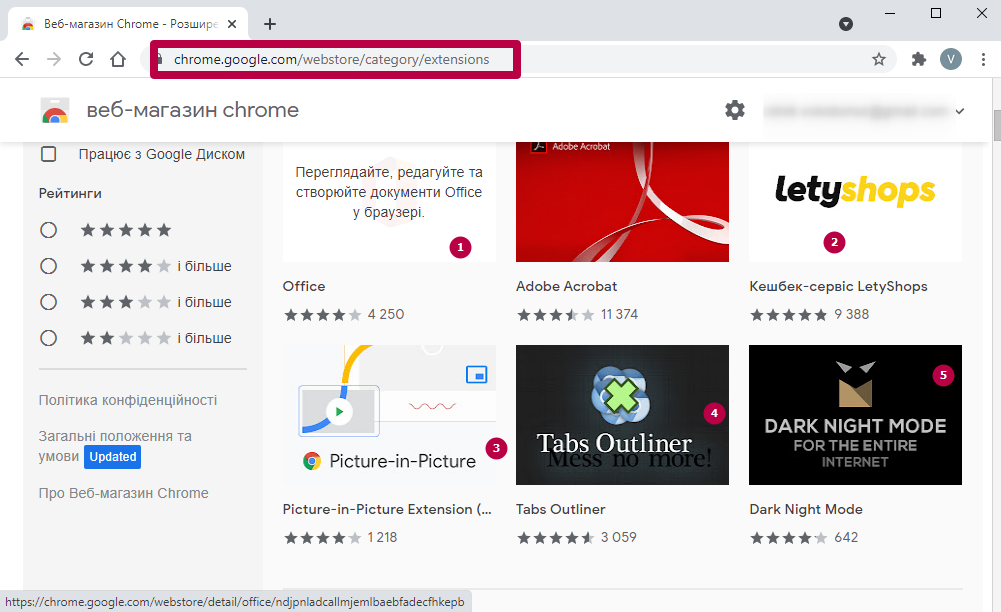Open the LetyShops extension thumbnail
Image resolution: width=1001 pixels, height=612 pixels.
[855, 202]
